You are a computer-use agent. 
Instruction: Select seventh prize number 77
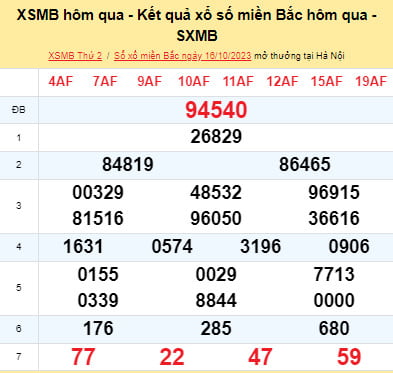(x=83, y=357)
